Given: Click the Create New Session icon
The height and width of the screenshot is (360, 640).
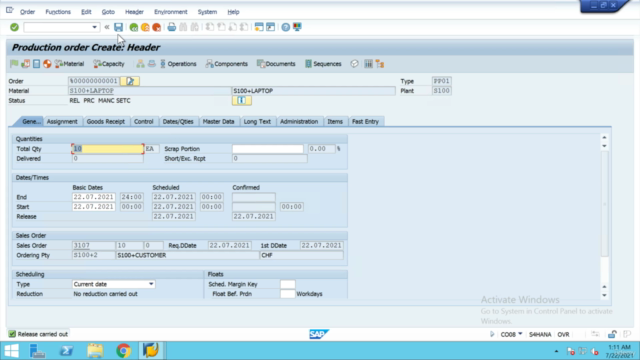Looking at the screenshot, I should (259, 27).
